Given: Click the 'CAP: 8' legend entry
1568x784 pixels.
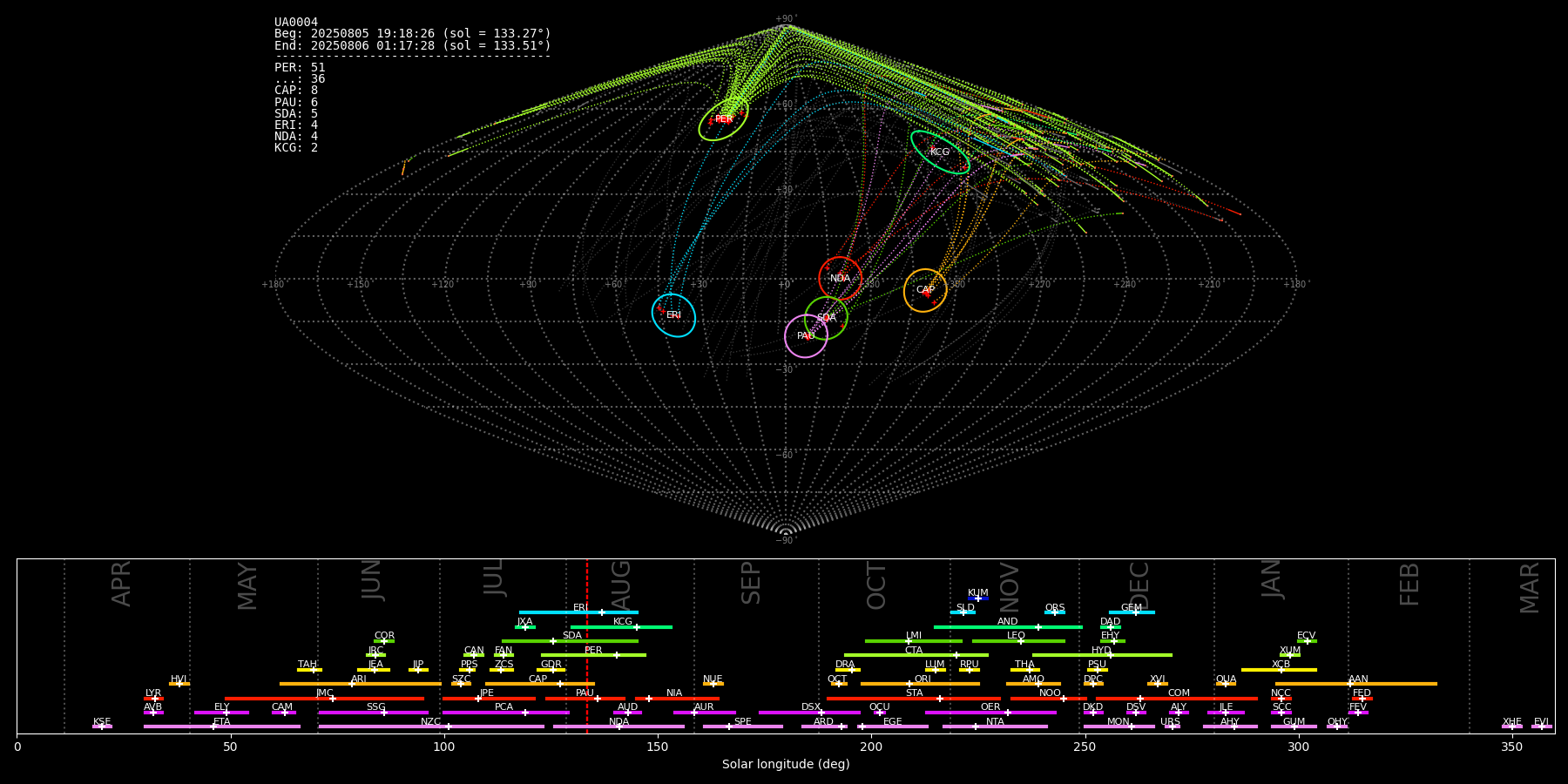Looking at the screenshot, I should 296,91.
